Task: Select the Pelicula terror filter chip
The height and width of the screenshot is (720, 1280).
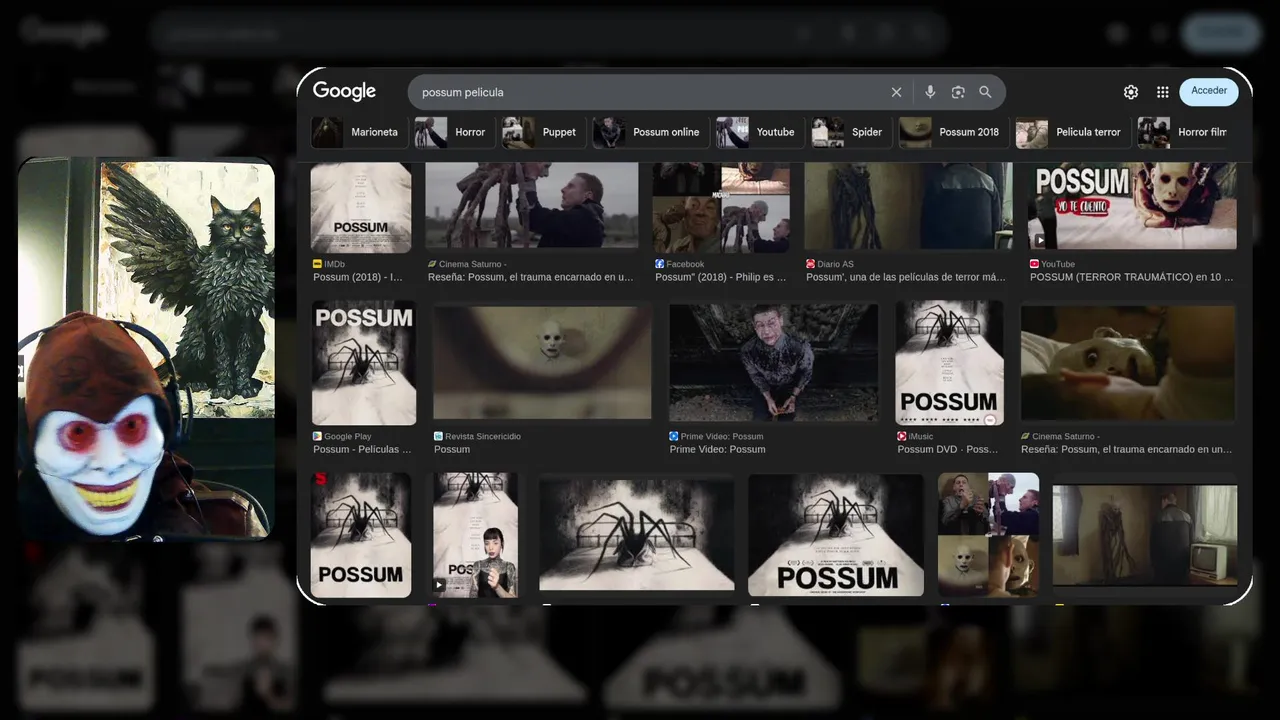Action: coord(1073,132)
